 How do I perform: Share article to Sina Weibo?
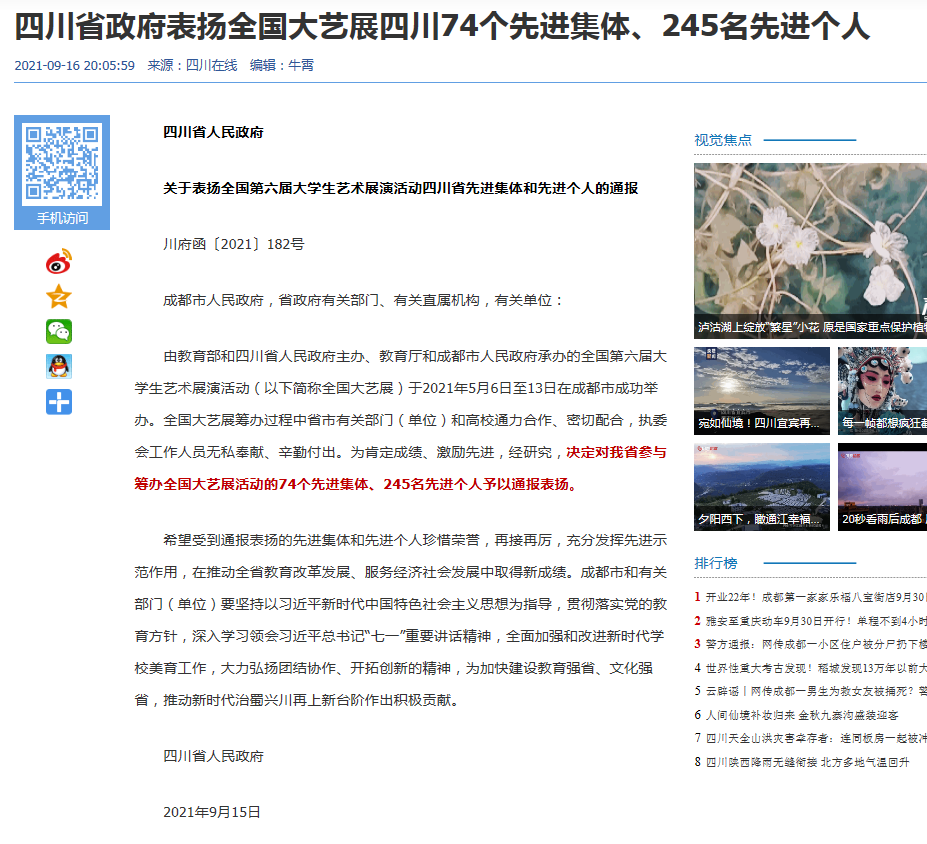(x=59, y=262)
